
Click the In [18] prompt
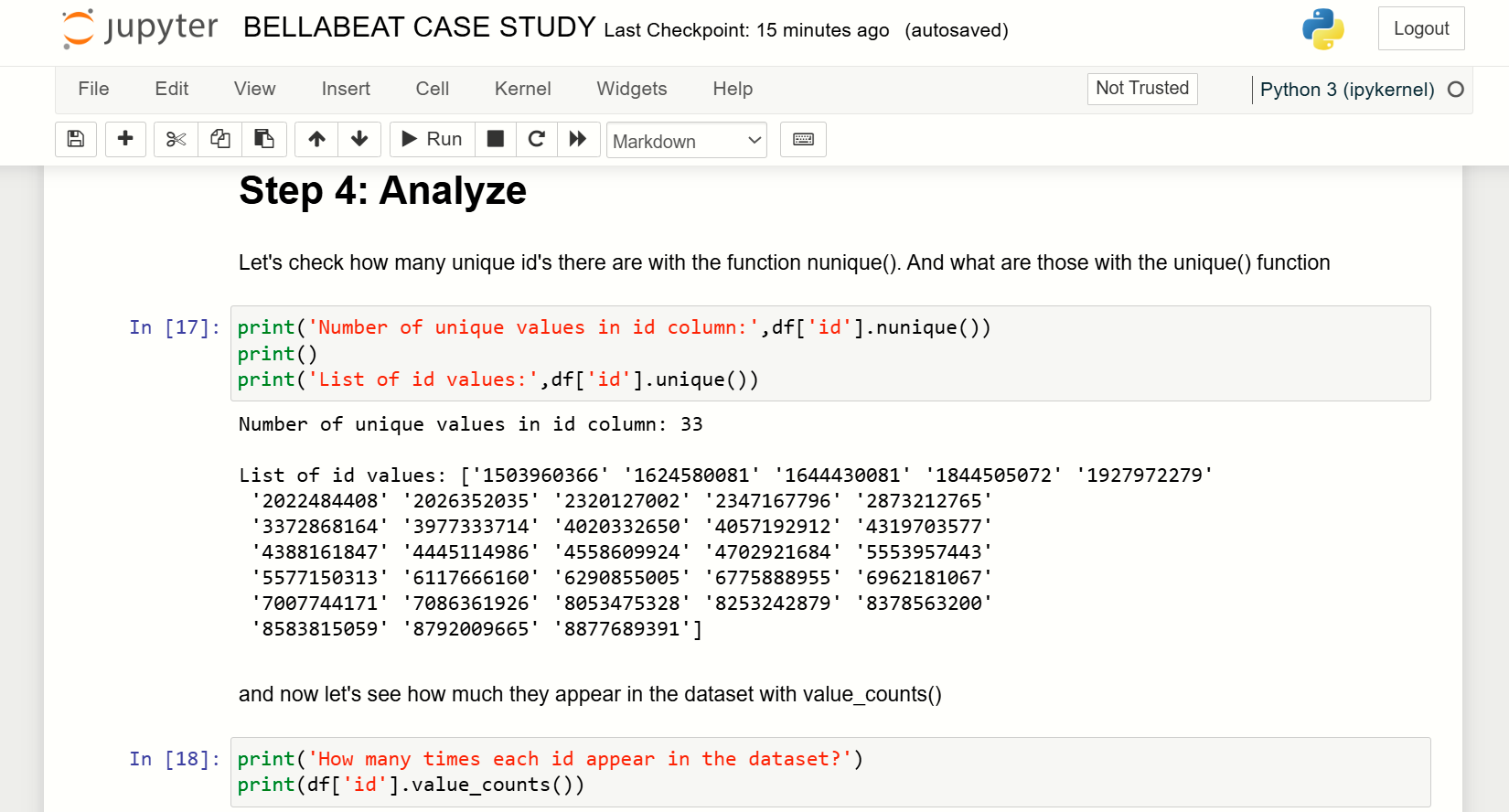tap(175, 759)
